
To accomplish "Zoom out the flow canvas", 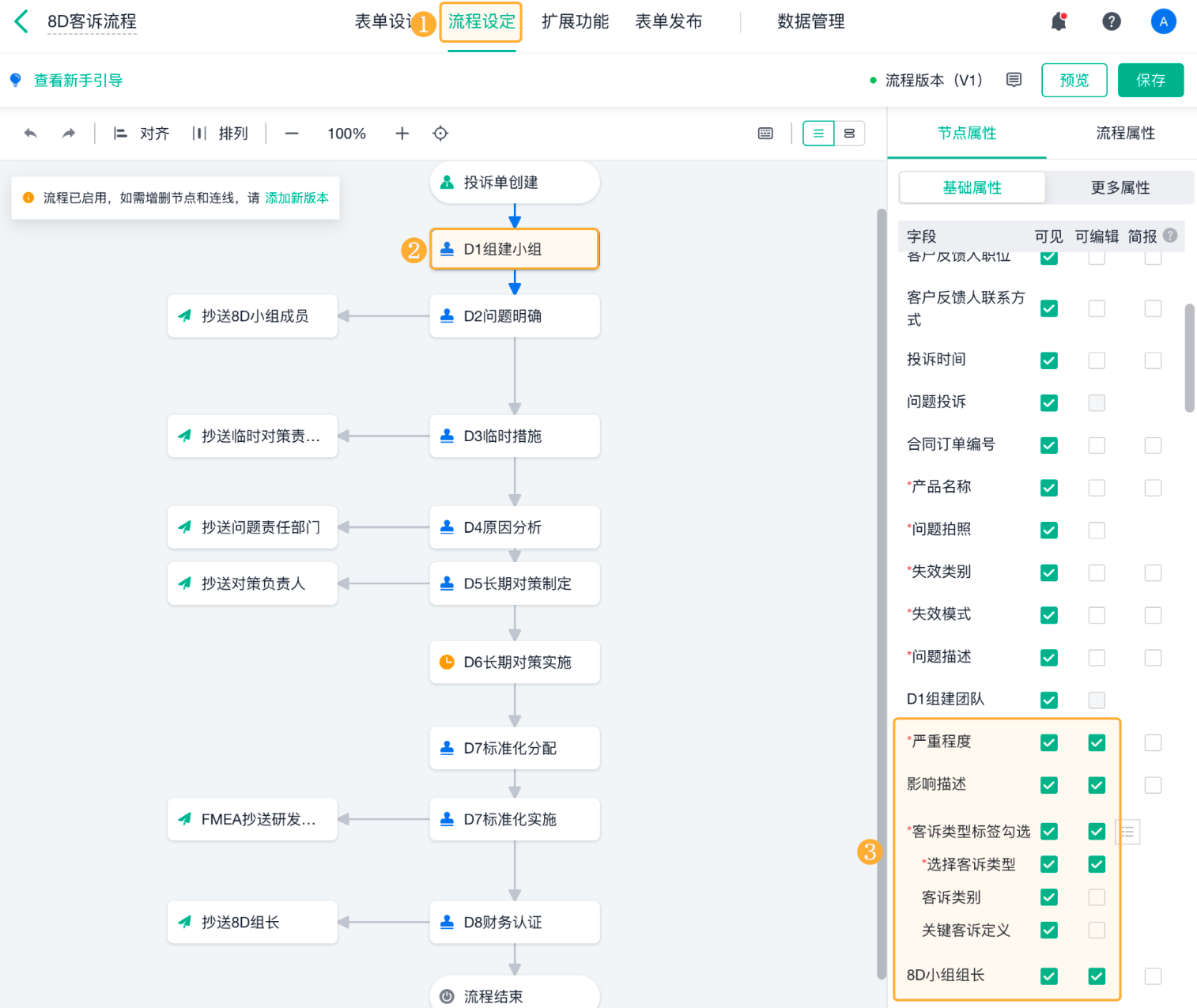I will point(292,134).
